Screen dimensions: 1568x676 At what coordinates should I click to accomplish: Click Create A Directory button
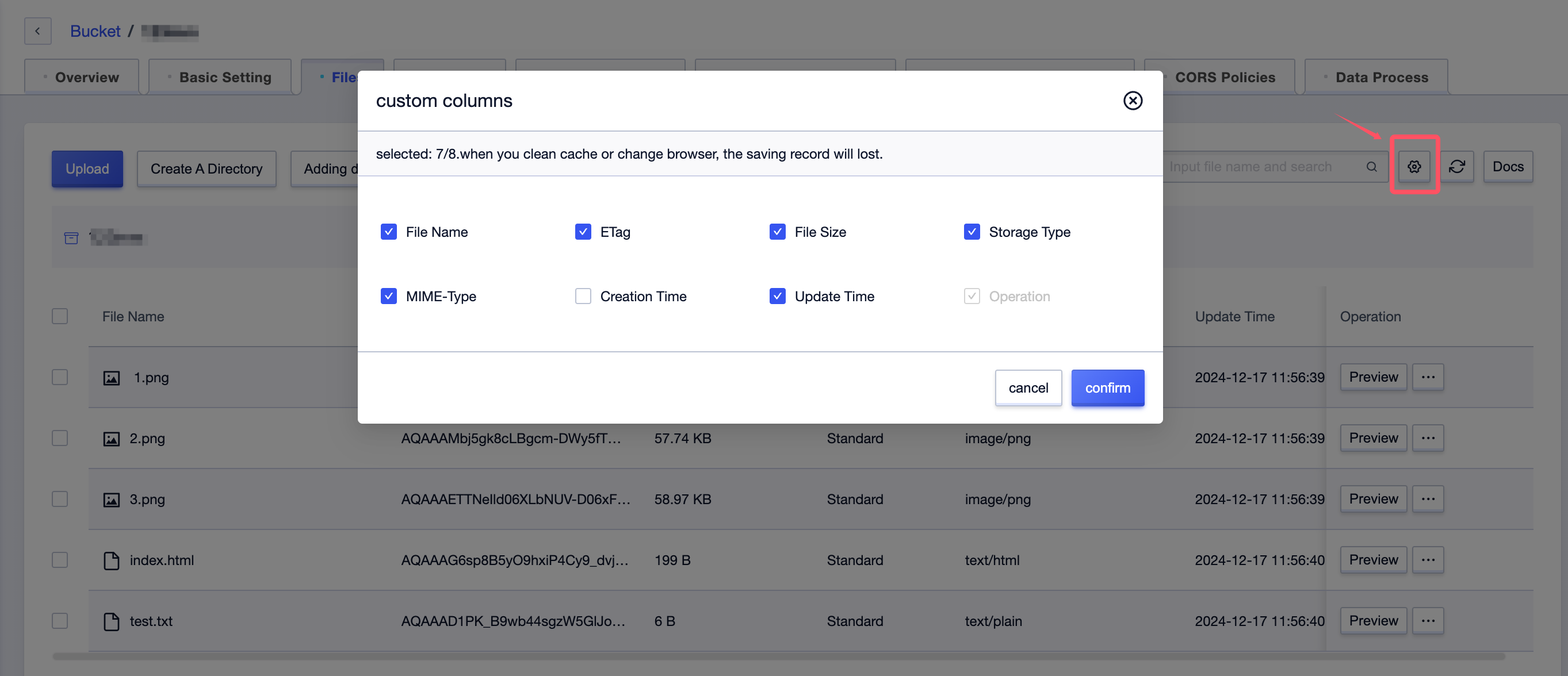tap(206, 168)
